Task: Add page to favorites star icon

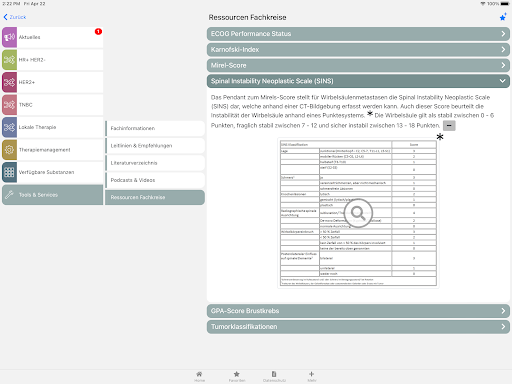Action: 503,17
